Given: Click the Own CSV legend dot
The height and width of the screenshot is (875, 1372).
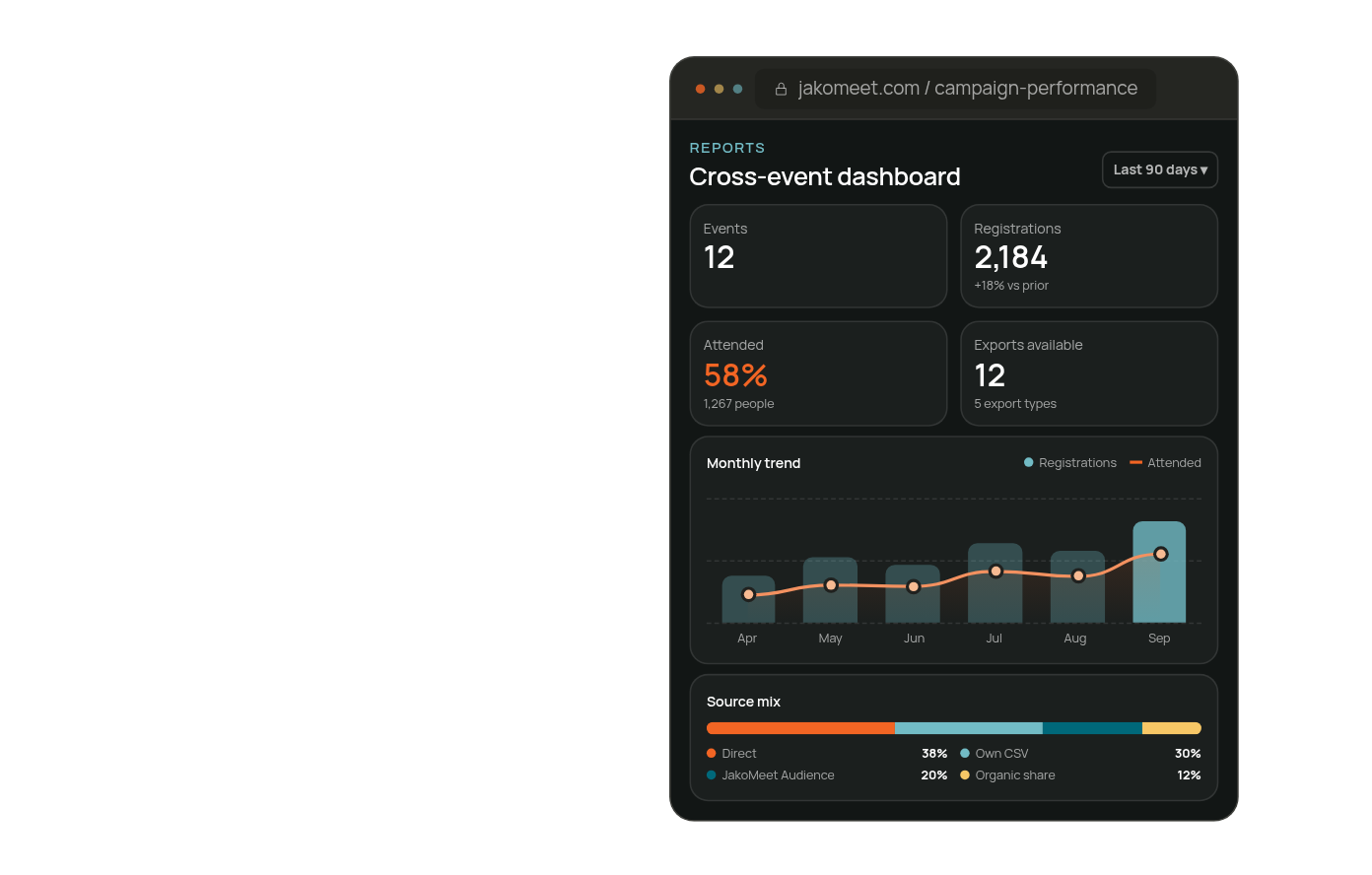Looking at the screenshot, I should 965,754.
